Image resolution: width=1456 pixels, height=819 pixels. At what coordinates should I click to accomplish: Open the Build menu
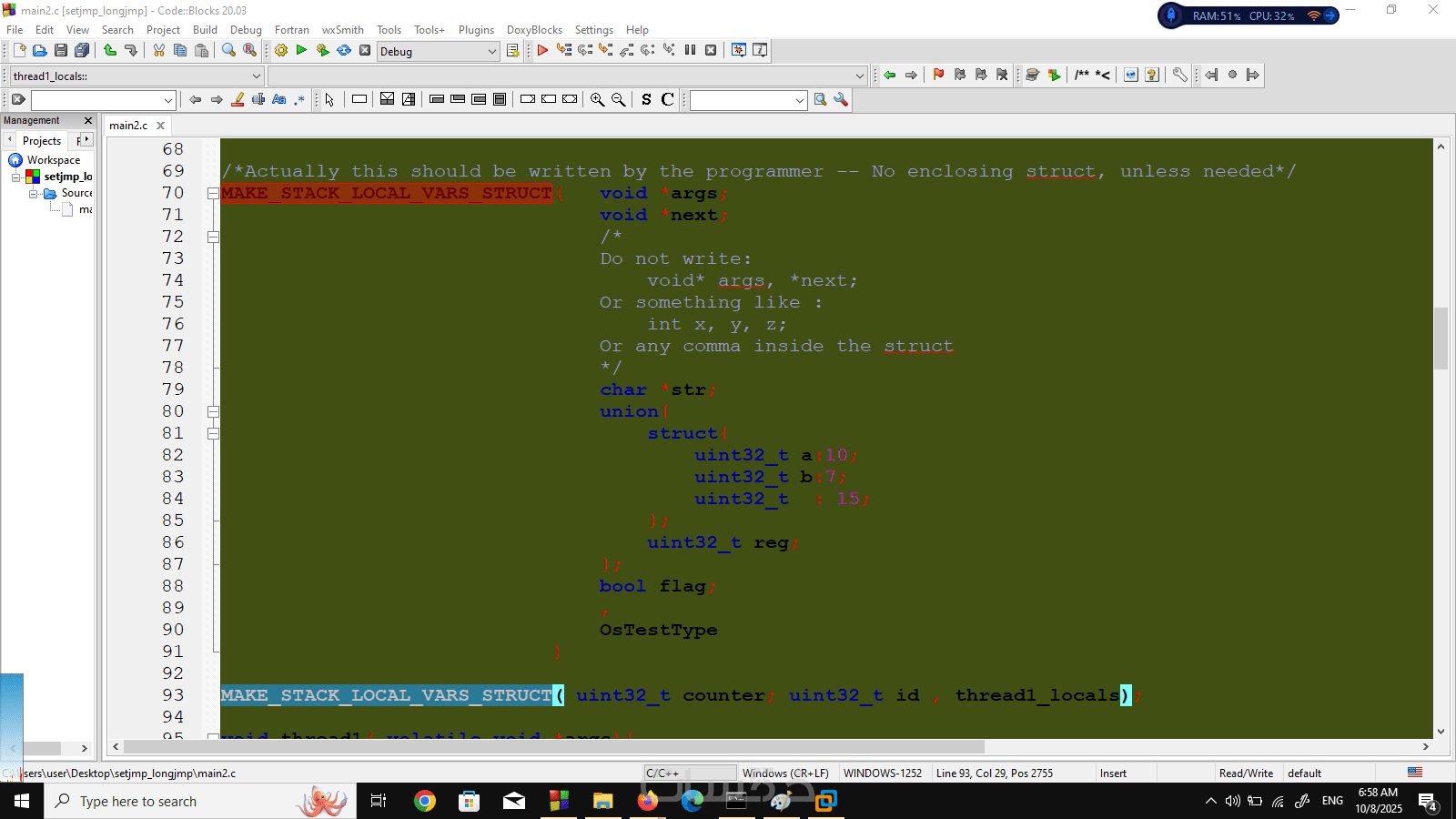click(x=205, y=30)
